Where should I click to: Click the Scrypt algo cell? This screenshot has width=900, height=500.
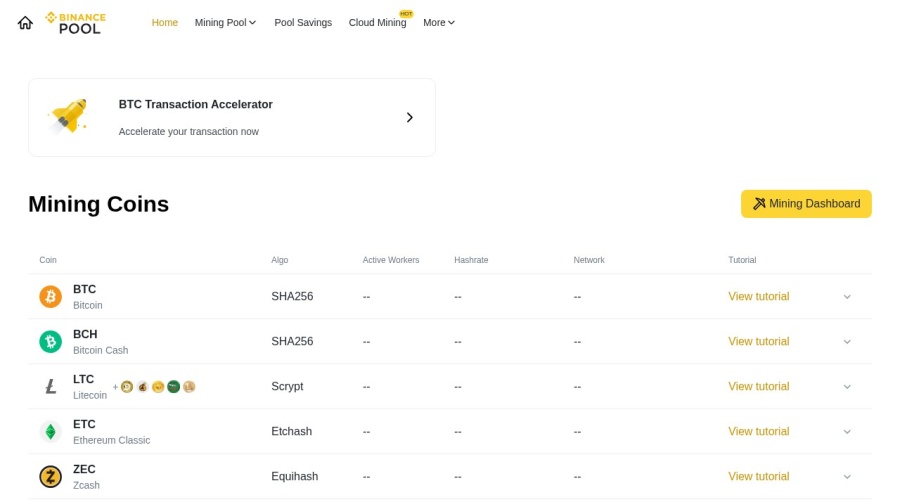click(x=287, y=387)
